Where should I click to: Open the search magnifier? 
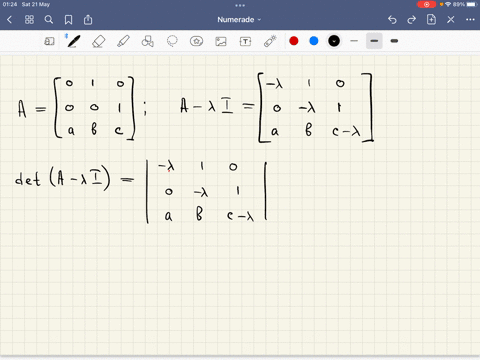click(x=49, y=20)
